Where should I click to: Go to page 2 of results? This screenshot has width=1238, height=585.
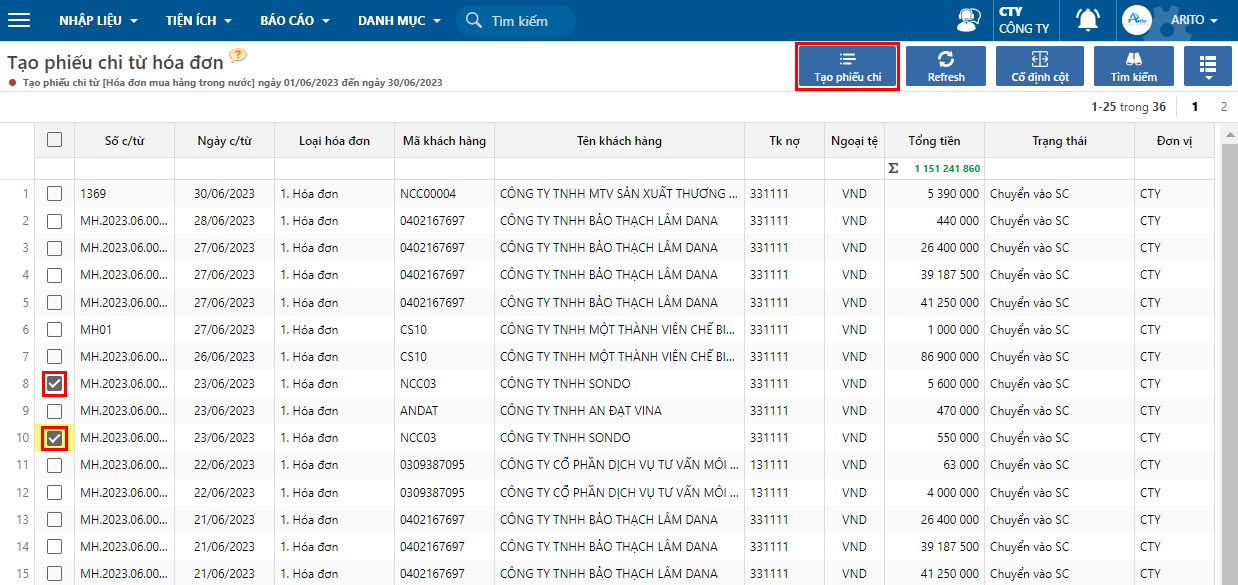click(x=1224, y=106)
